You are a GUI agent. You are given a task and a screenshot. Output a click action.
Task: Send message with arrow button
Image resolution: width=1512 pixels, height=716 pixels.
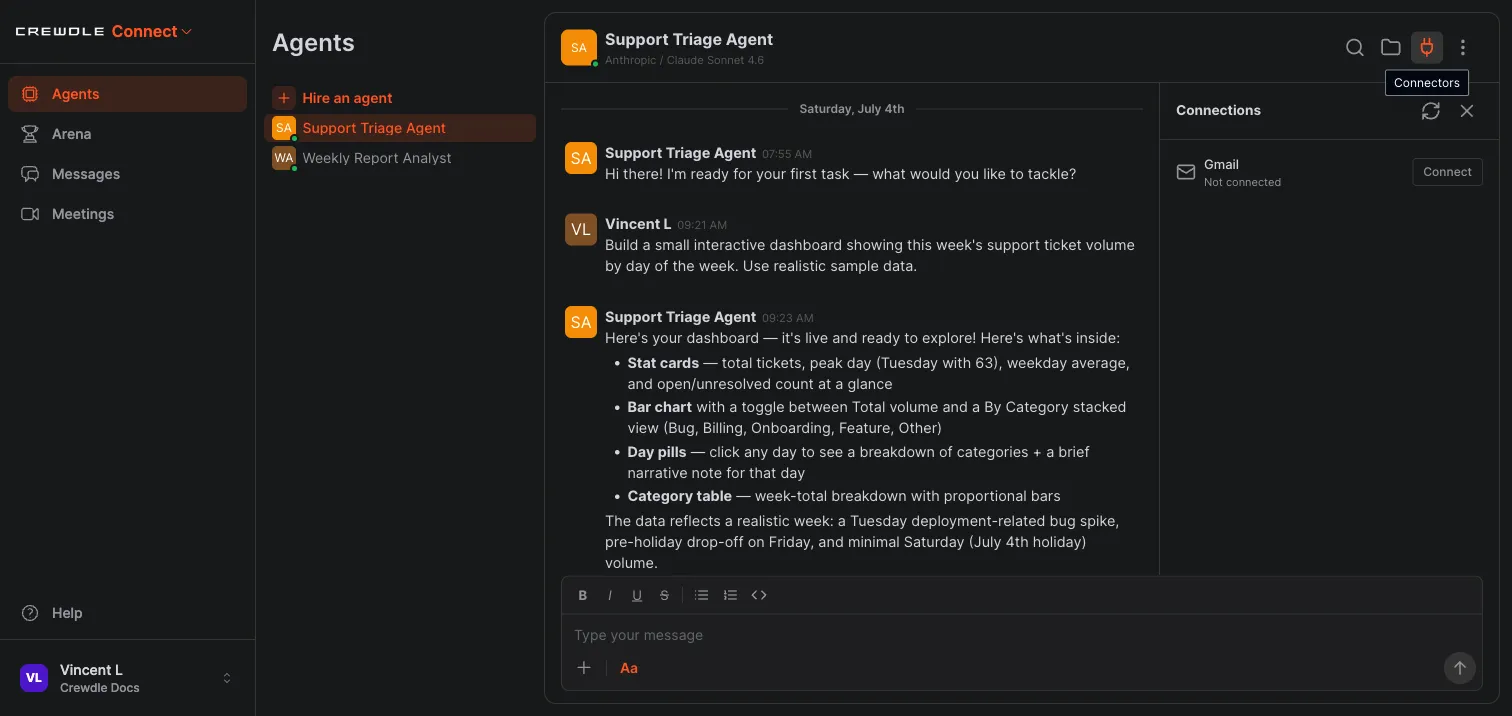click(1460, 668)
